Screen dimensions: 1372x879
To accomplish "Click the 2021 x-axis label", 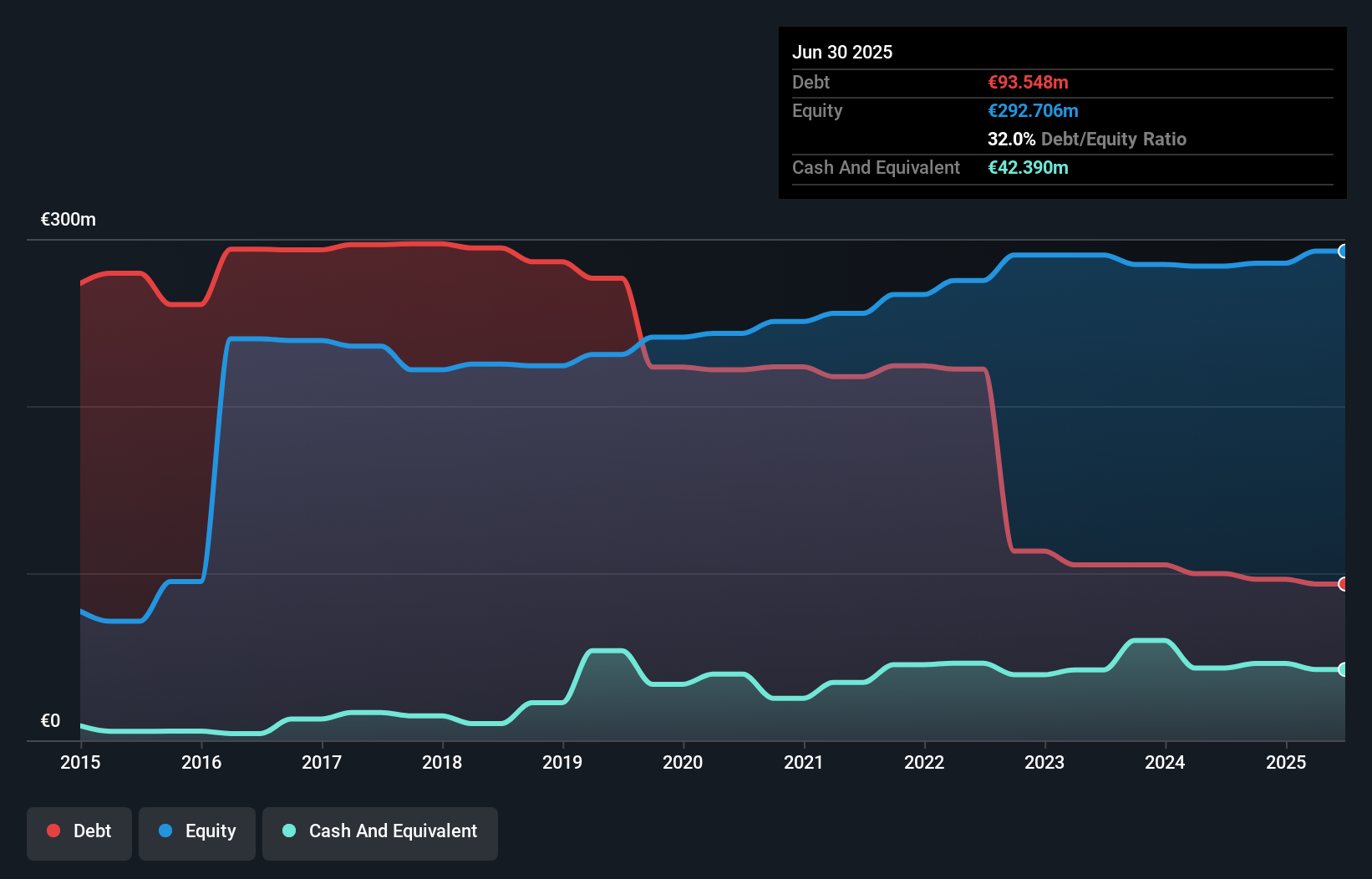I will coord(804,762).
